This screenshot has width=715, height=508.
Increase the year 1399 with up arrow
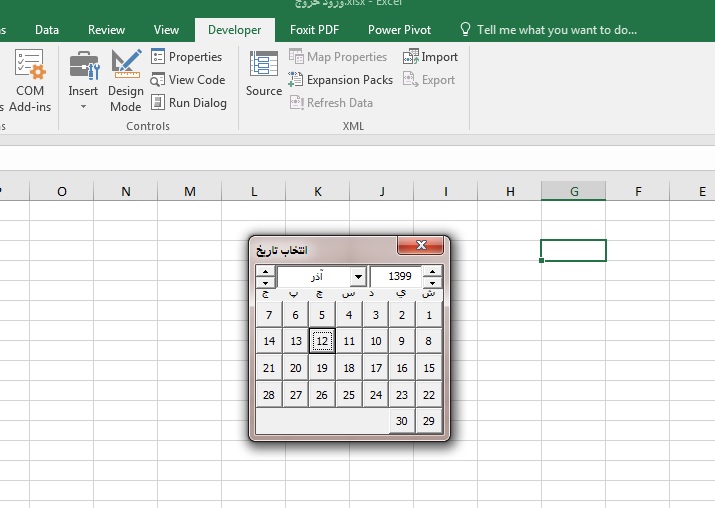pos(432,271)
